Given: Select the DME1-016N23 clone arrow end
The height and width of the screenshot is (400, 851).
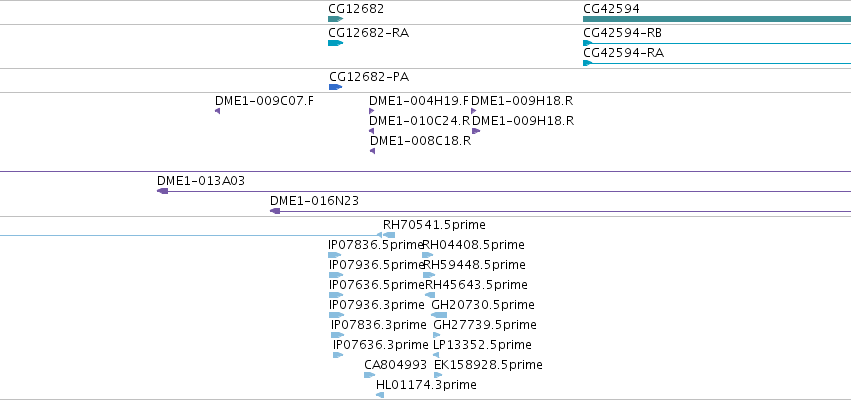Looking at the screenshot, I should (275, 211).
